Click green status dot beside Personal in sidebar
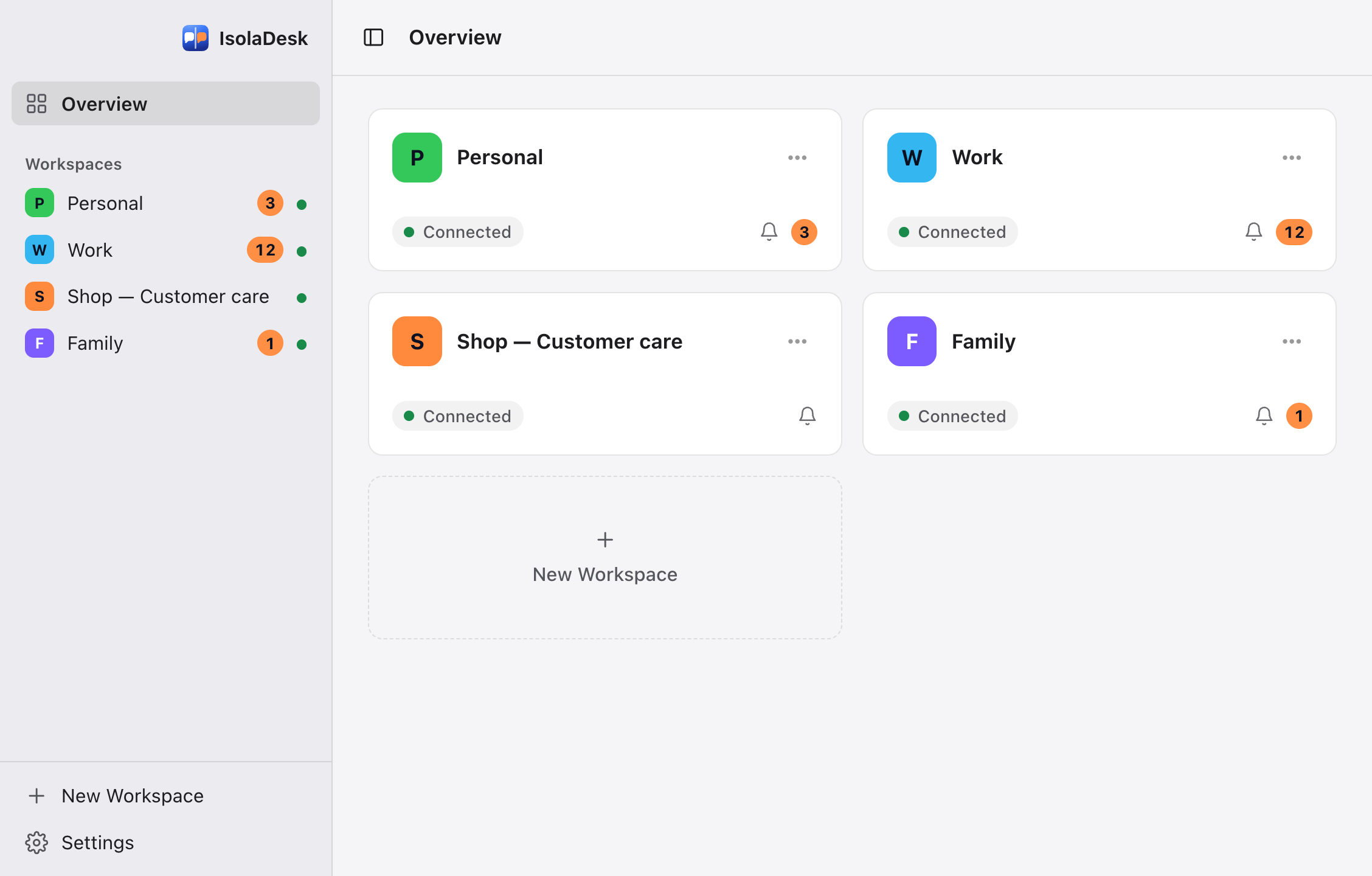Screen dimensions: 1372x876 [x=302, y=204]
